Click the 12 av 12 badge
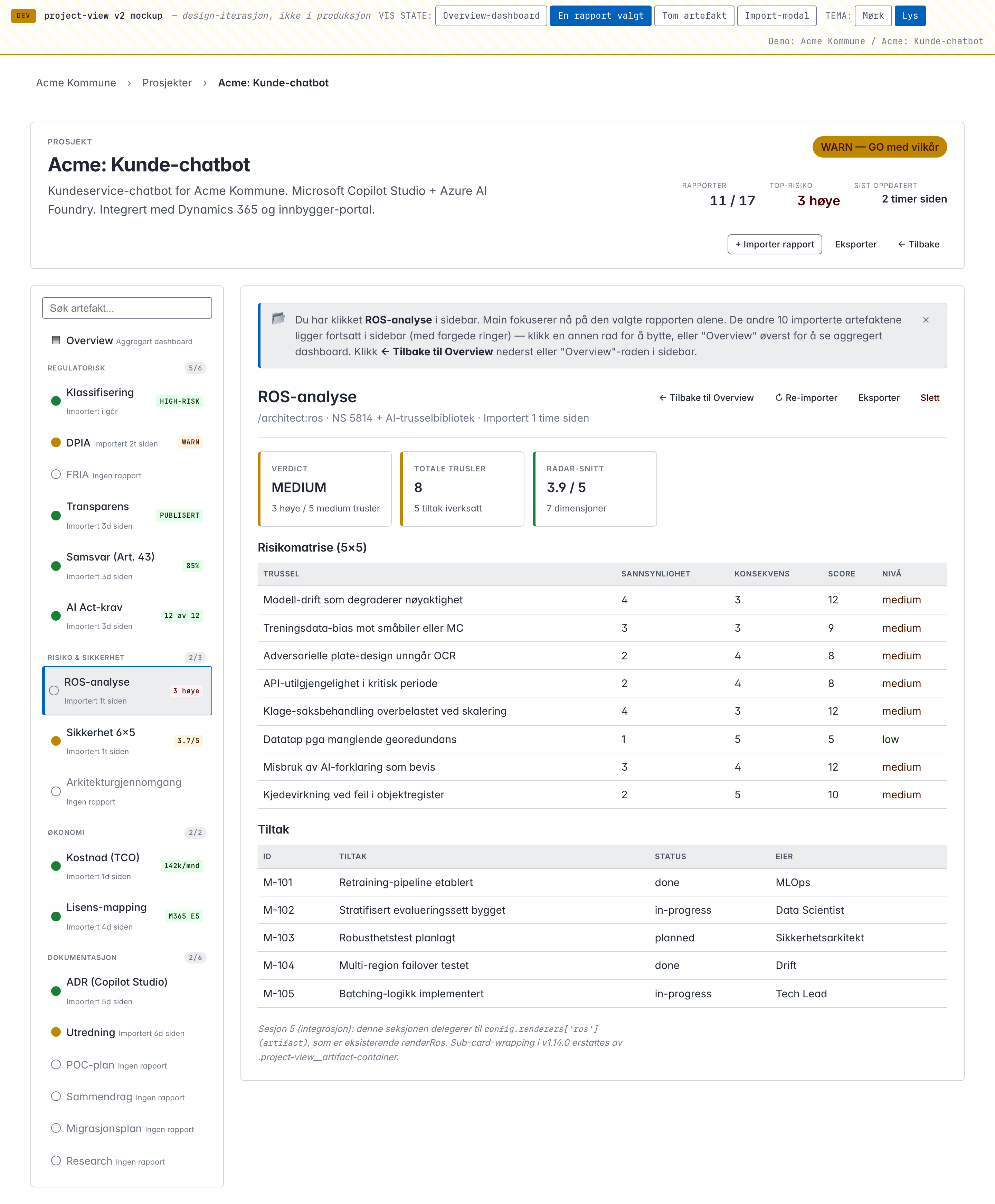The height and width of the screenshot is (1204, 995). tap(182, 616)
